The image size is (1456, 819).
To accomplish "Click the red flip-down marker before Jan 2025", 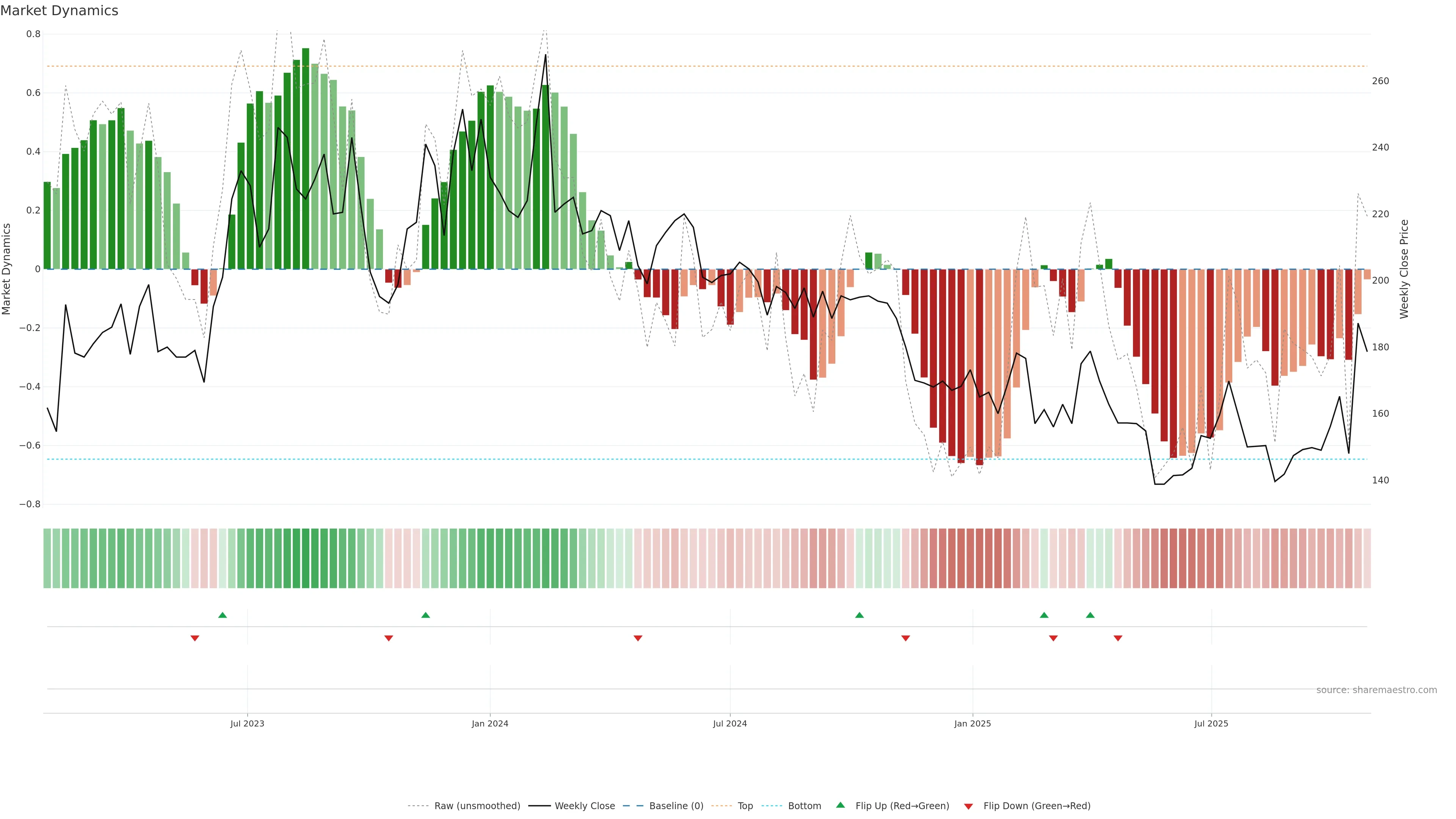I will pyautogui.click(x=905, y=638).
